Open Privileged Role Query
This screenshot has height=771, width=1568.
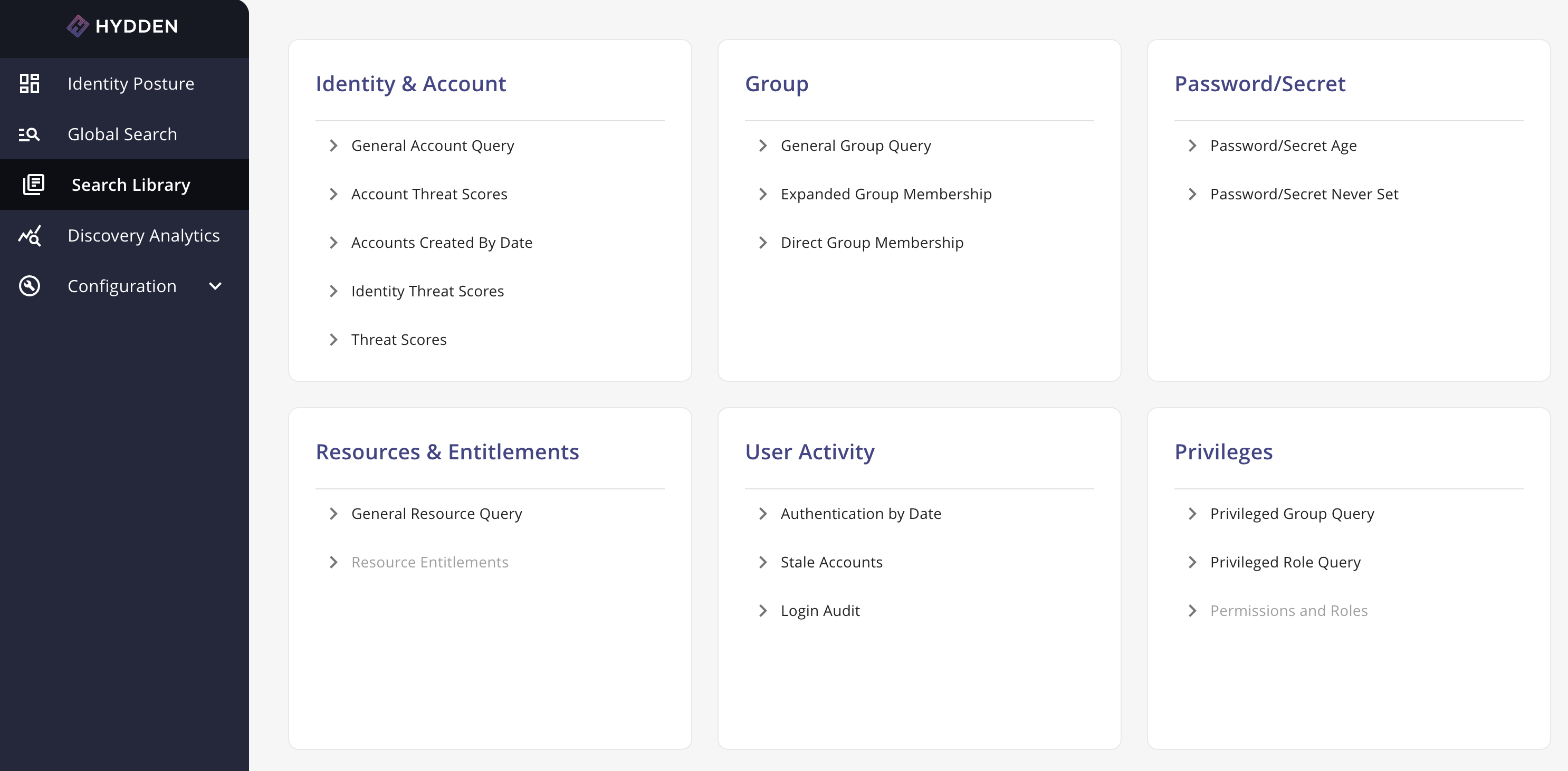pyautogui.click(x=1285, y=562)
